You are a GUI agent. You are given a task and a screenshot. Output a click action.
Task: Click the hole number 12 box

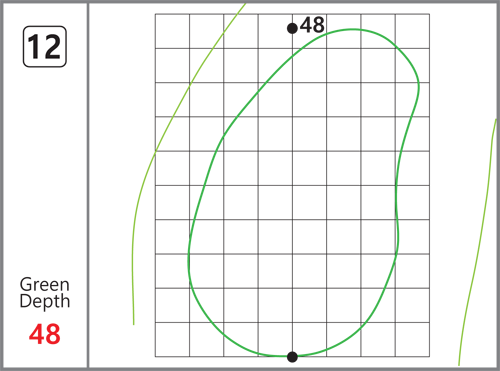45,47
